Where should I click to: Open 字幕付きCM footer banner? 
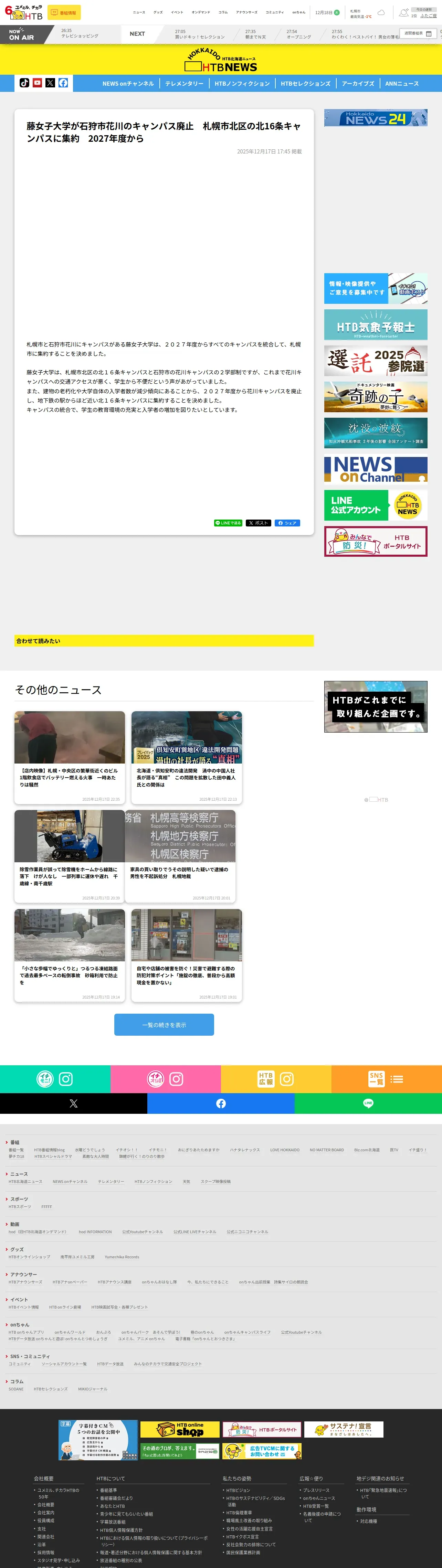(x=98, y=1440)
